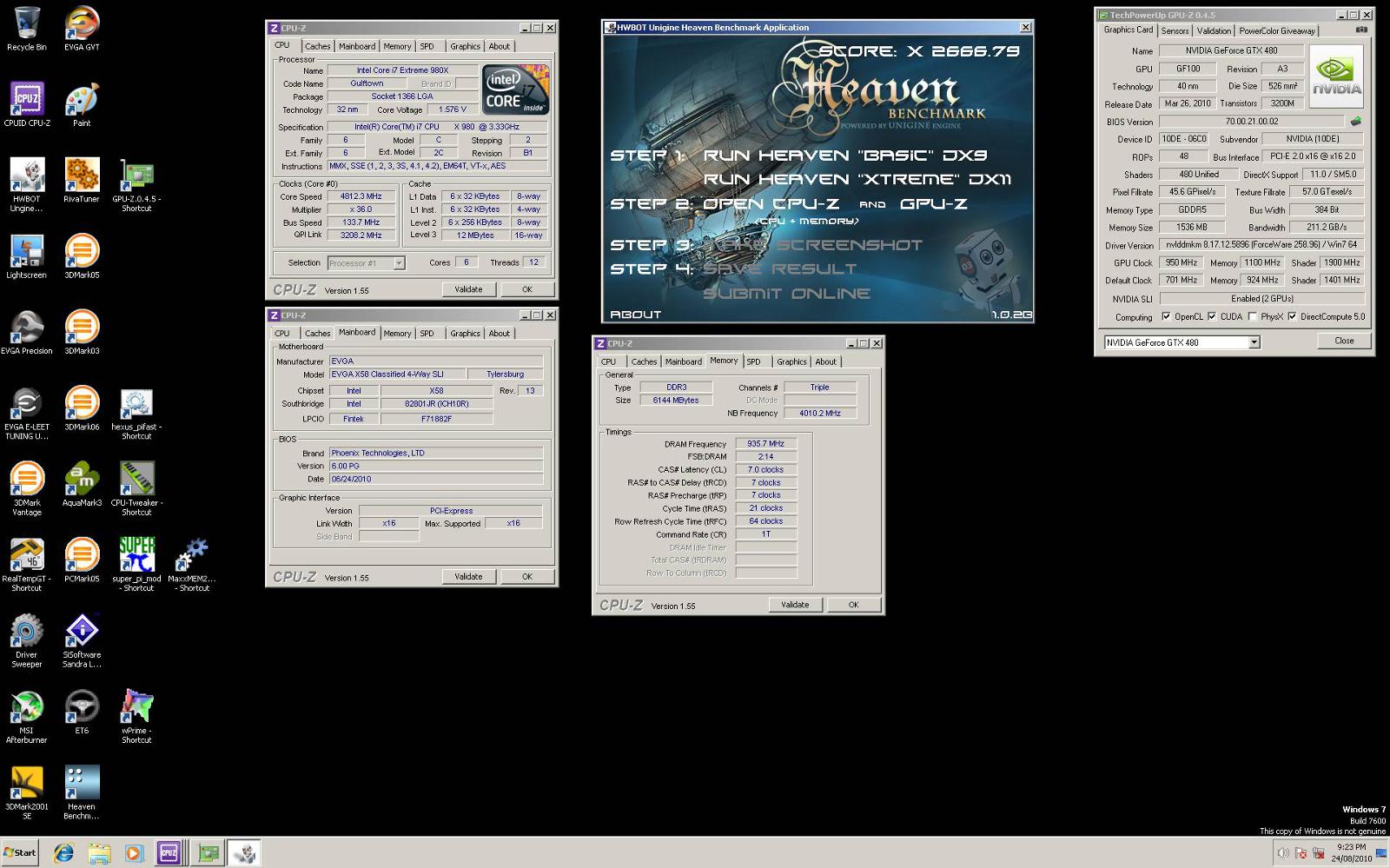The width and height of the screenshot is (1390, 868).
Task: Launch MaxxMEM2 shortcut icon
Action: pyautogui.click(x=192, y=564)
